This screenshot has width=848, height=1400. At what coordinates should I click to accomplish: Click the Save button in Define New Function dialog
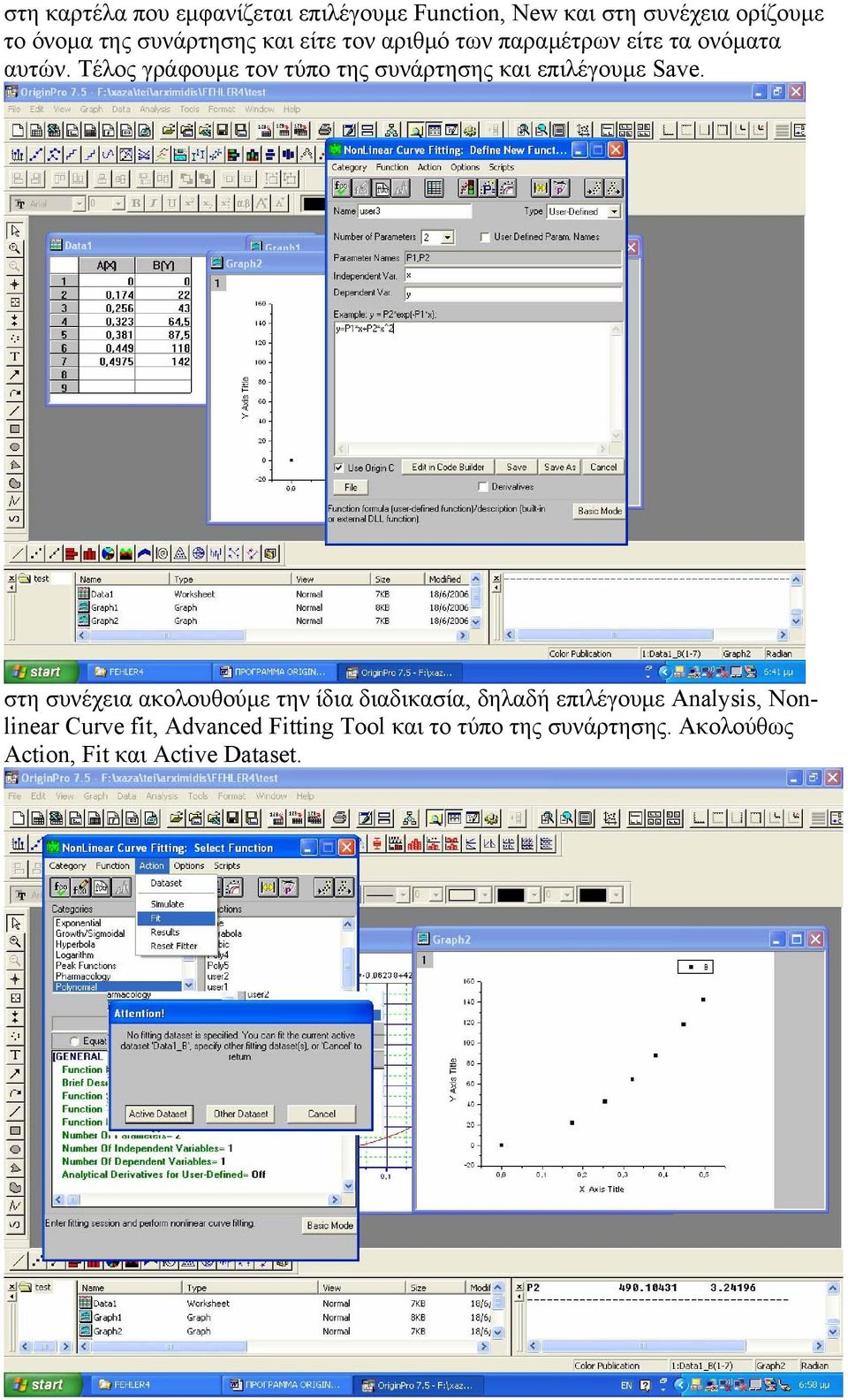point(517,468)
